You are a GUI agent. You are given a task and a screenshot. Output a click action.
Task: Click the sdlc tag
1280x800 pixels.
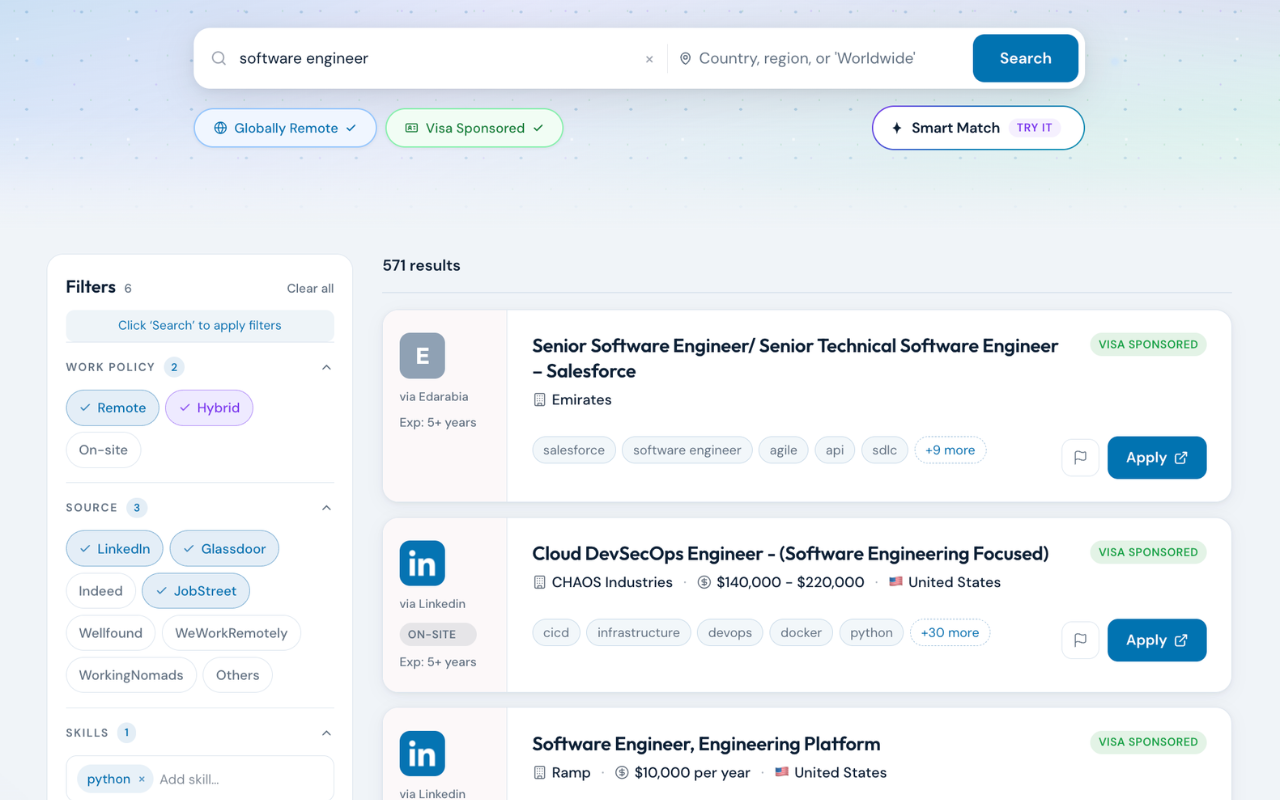pyautogui.click(x=884, y=450)
